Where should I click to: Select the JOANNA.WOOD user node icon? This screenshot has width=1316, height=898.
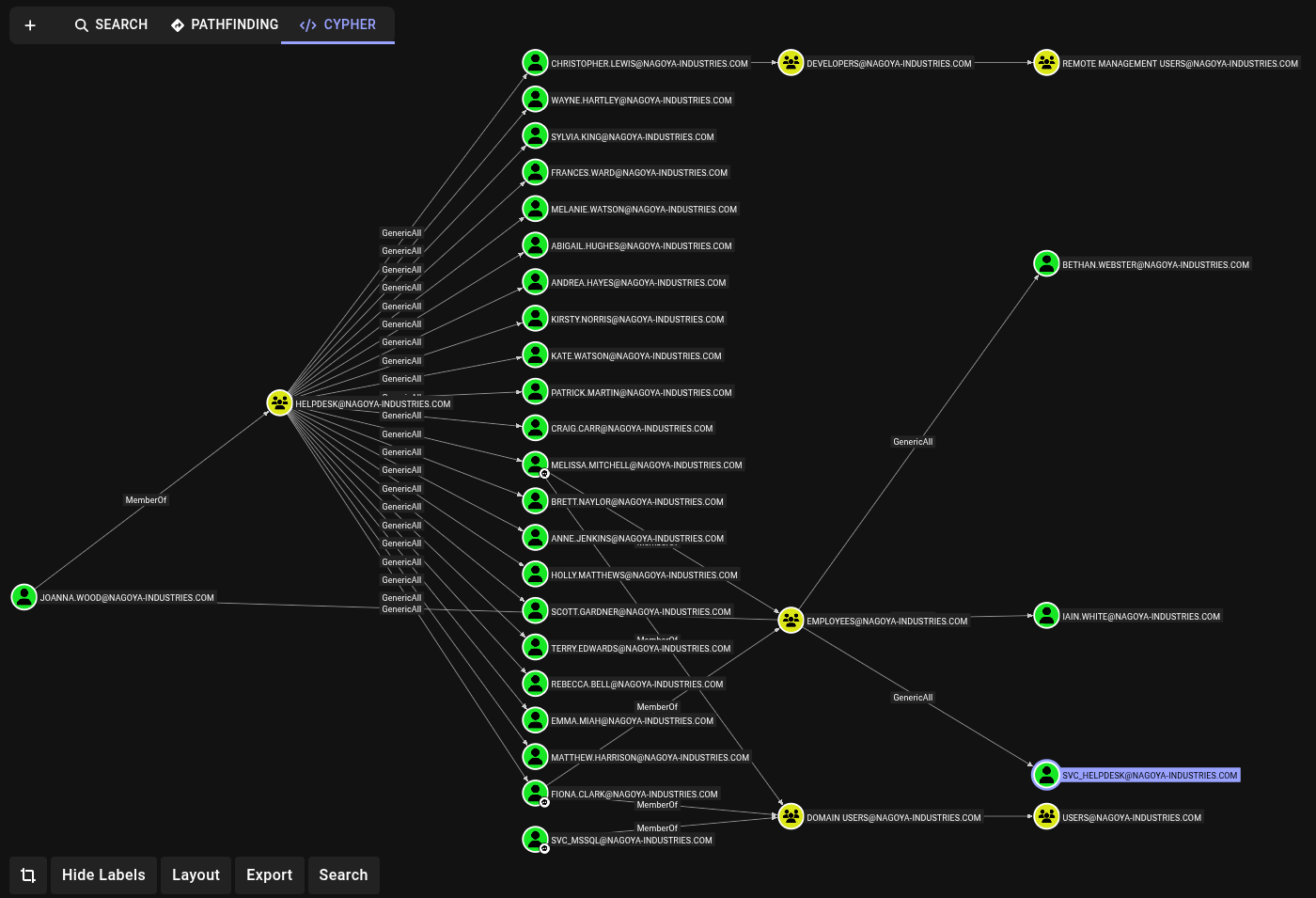24,597
